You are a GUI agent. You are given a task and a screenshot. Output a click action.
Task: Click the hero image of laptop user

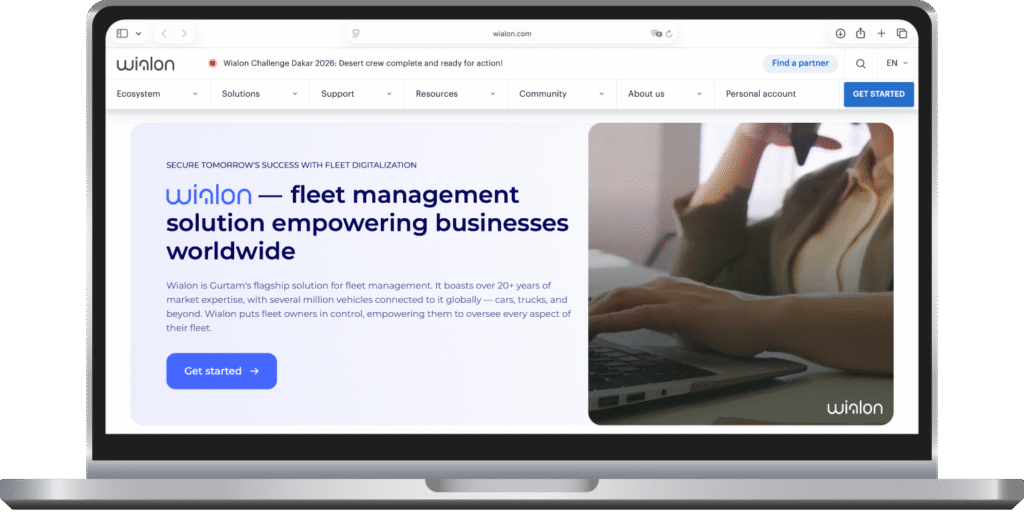(740, 273)
